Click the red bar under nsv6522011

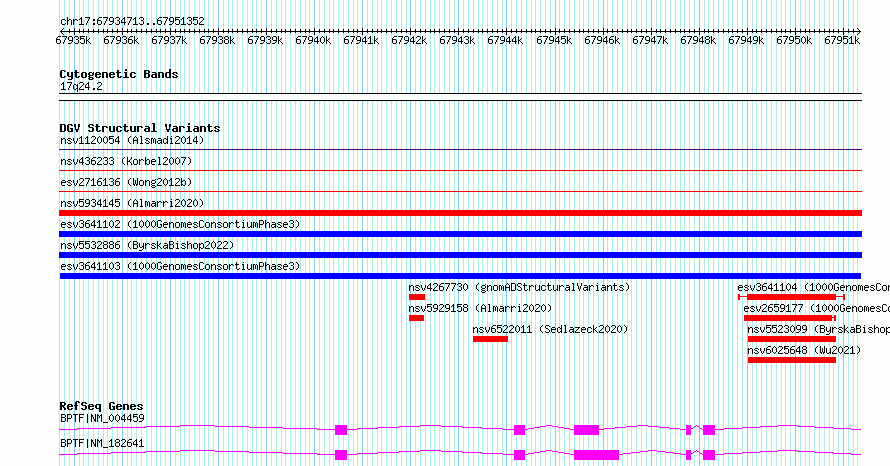pos(490,339)
